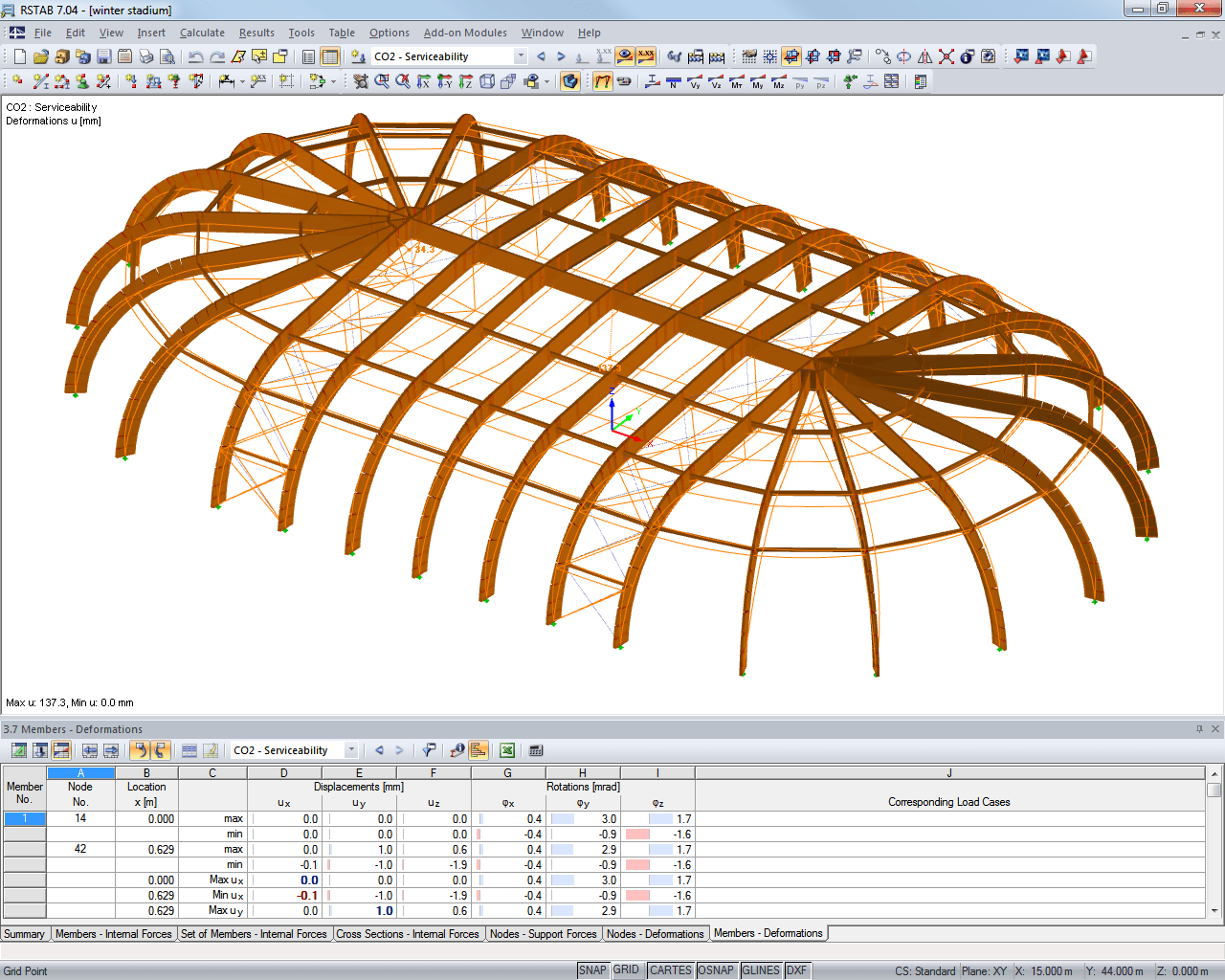Image resolution: width=1225 pixels, height=980 pixels.
Task: Toggle result values X.XX display on toolbar
Action: coord(645,56)
